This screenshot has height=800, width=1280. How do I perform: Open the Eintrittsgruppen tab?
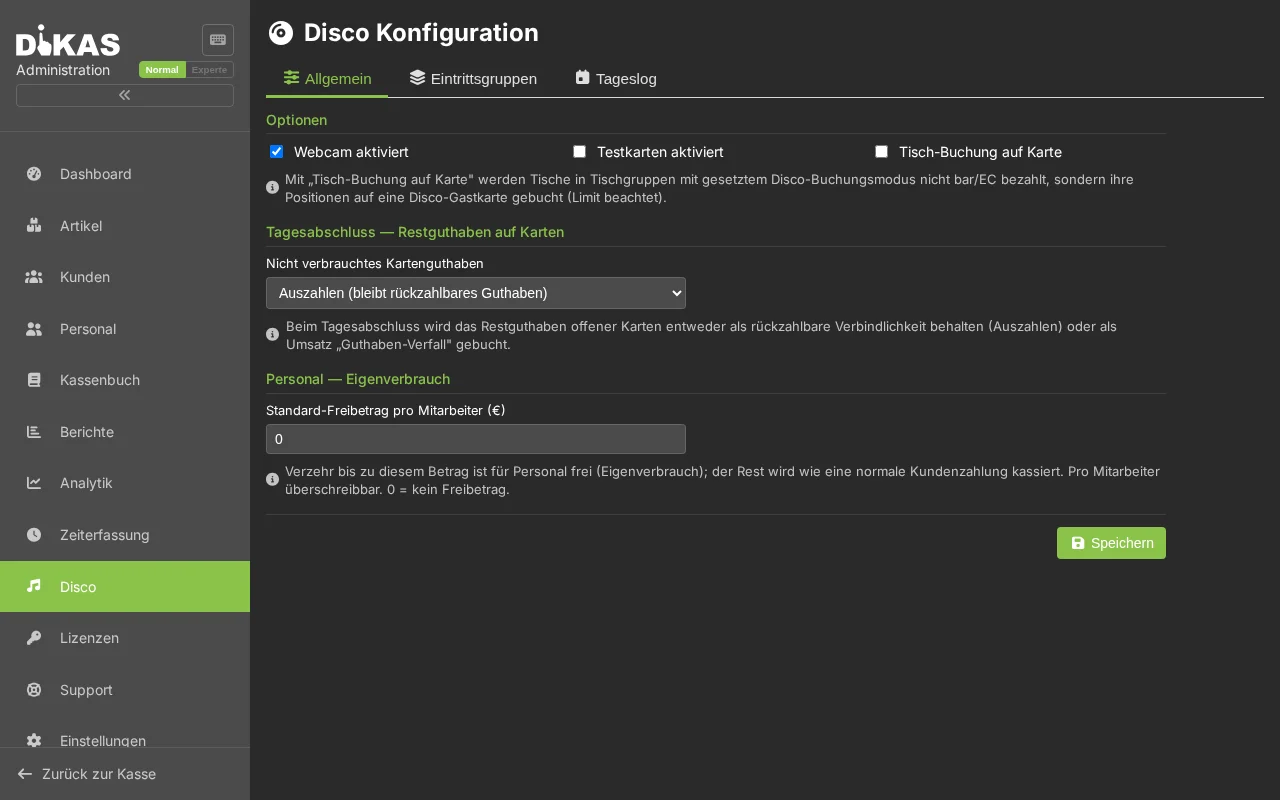coord(473,78)
